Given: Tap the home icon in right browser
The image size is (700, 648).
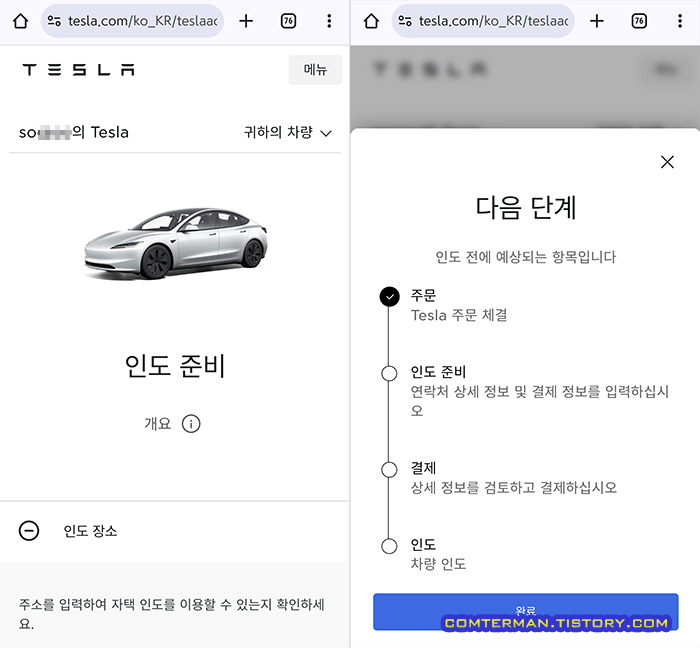Looking at the screenshot, I should pyautogui.click(x=371, y=21).
